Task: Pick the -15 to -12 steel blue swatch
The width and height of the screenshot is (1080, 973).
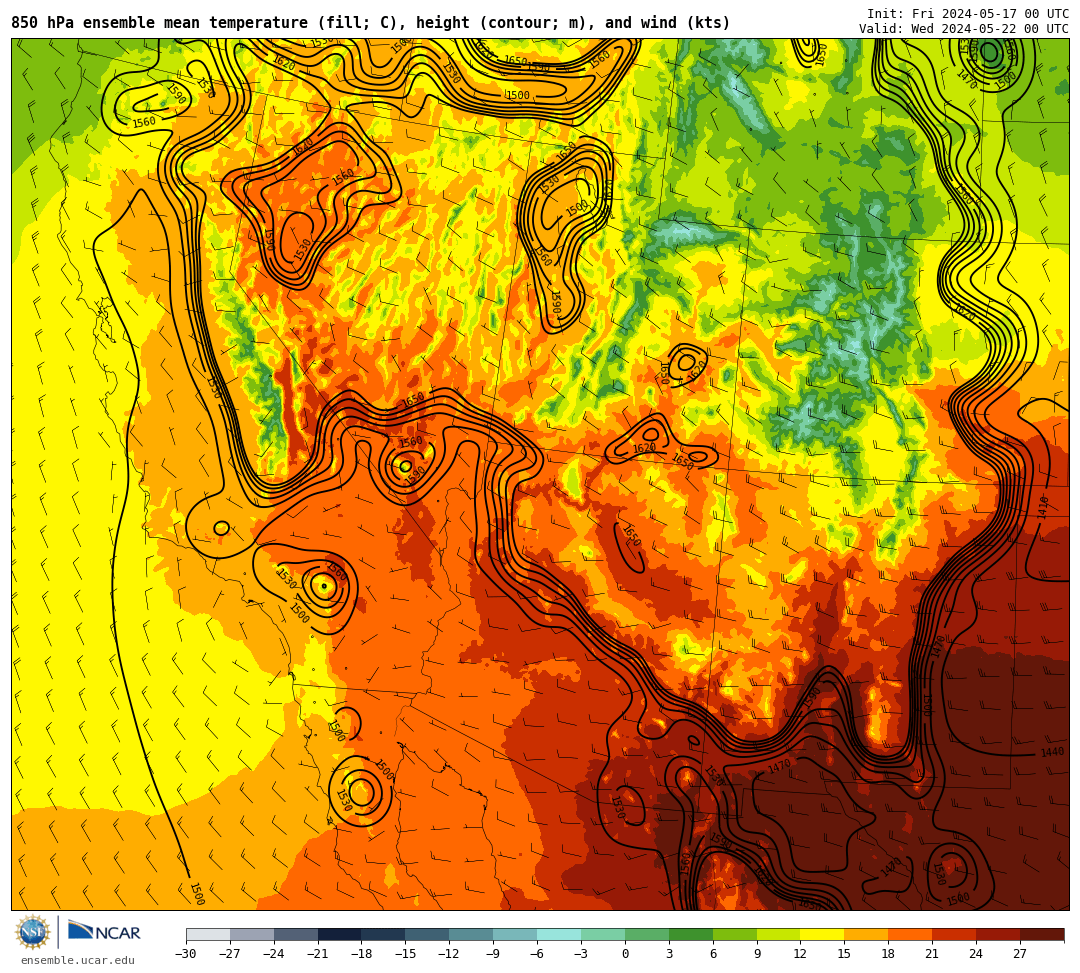Action: click(x=428, y=934)
